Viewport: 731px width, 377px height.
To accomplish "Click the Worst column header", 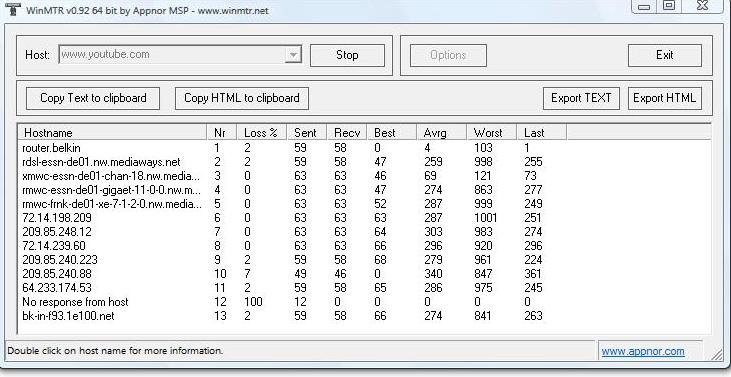I will click(491, 133).
